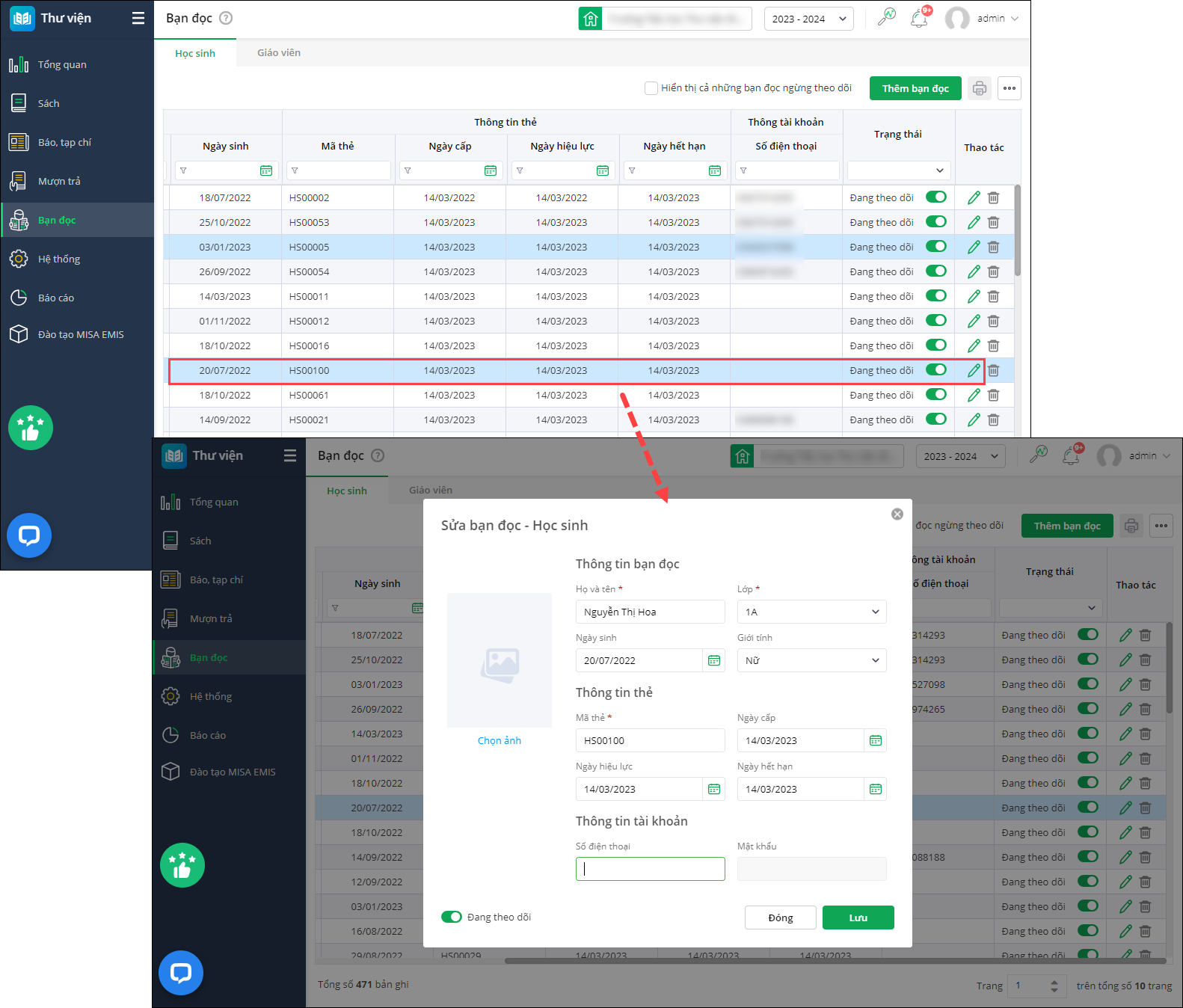Toggle the status switch on the HS00054 row

[x=936, y=271]
